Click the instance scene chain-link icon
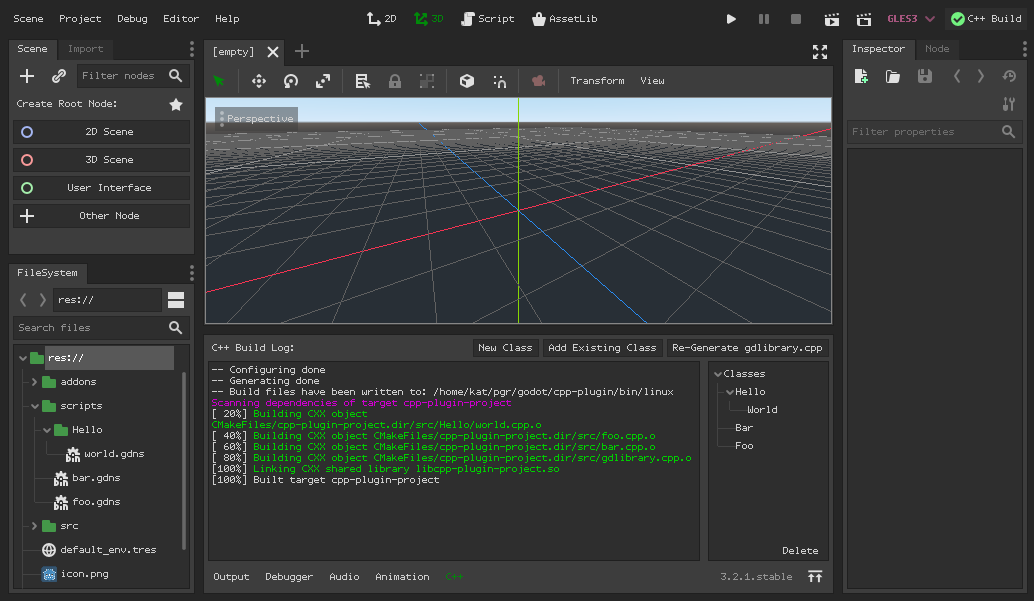Viewport: 1034px width, 601px height. 59,76
